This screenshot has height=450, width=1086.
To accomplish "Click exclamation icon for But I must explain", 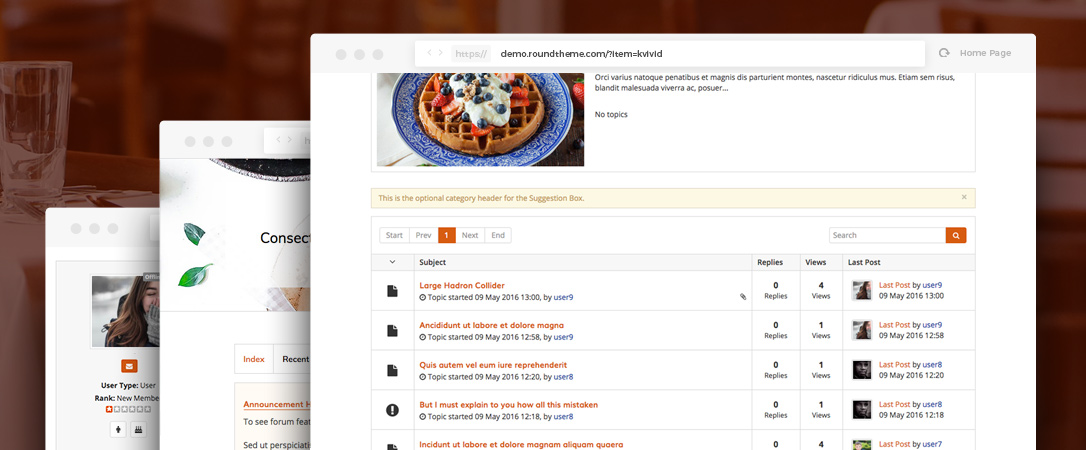I will [392, 411].
